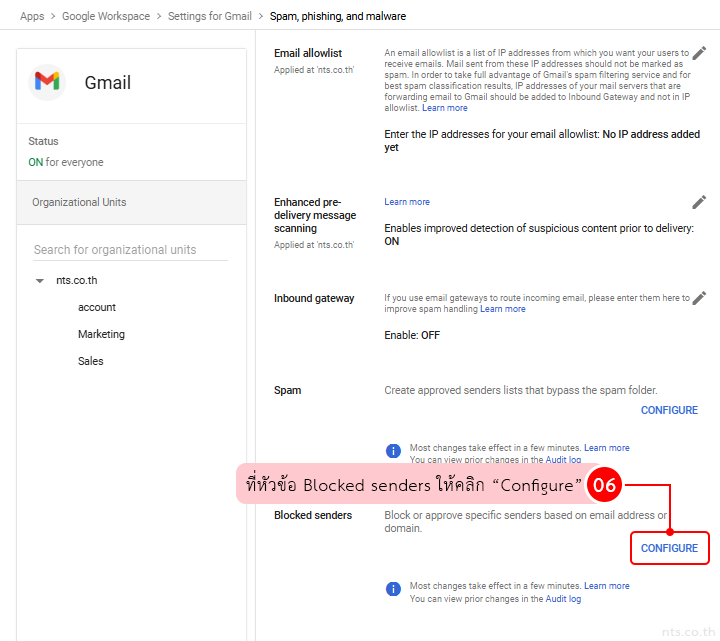Open Learn more in Email allowlist description
This screenshot has height=641, width=720.
[444, 108]
